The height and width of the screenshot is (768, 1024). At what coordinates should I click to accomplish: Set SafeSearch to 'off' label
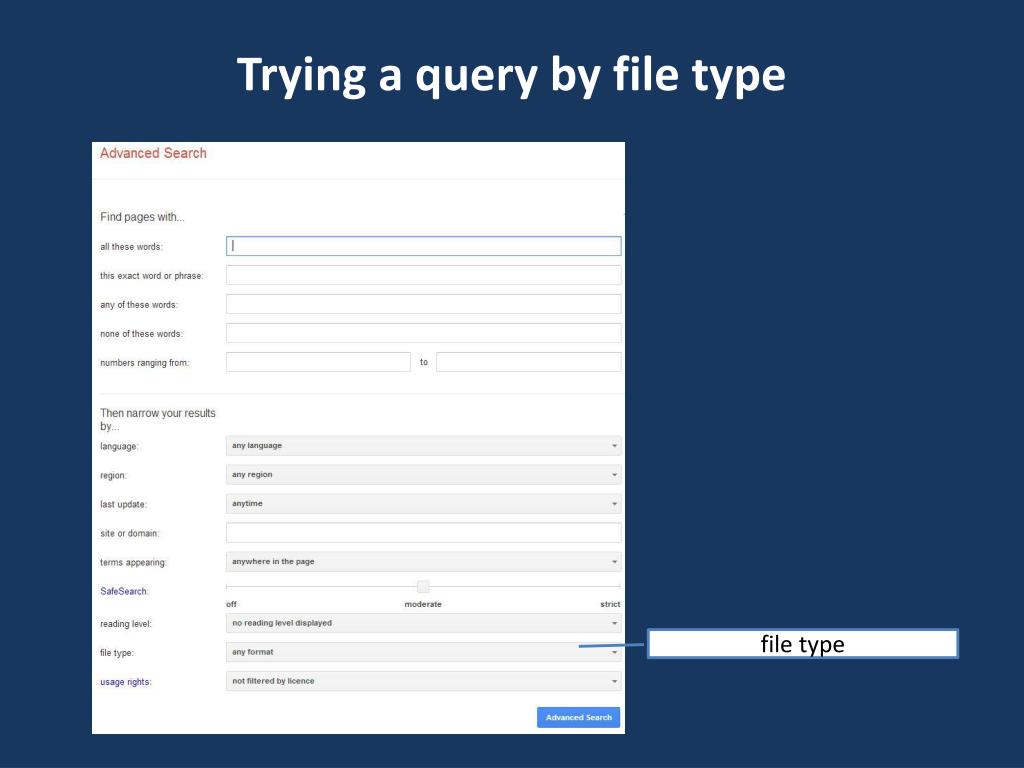231,604
